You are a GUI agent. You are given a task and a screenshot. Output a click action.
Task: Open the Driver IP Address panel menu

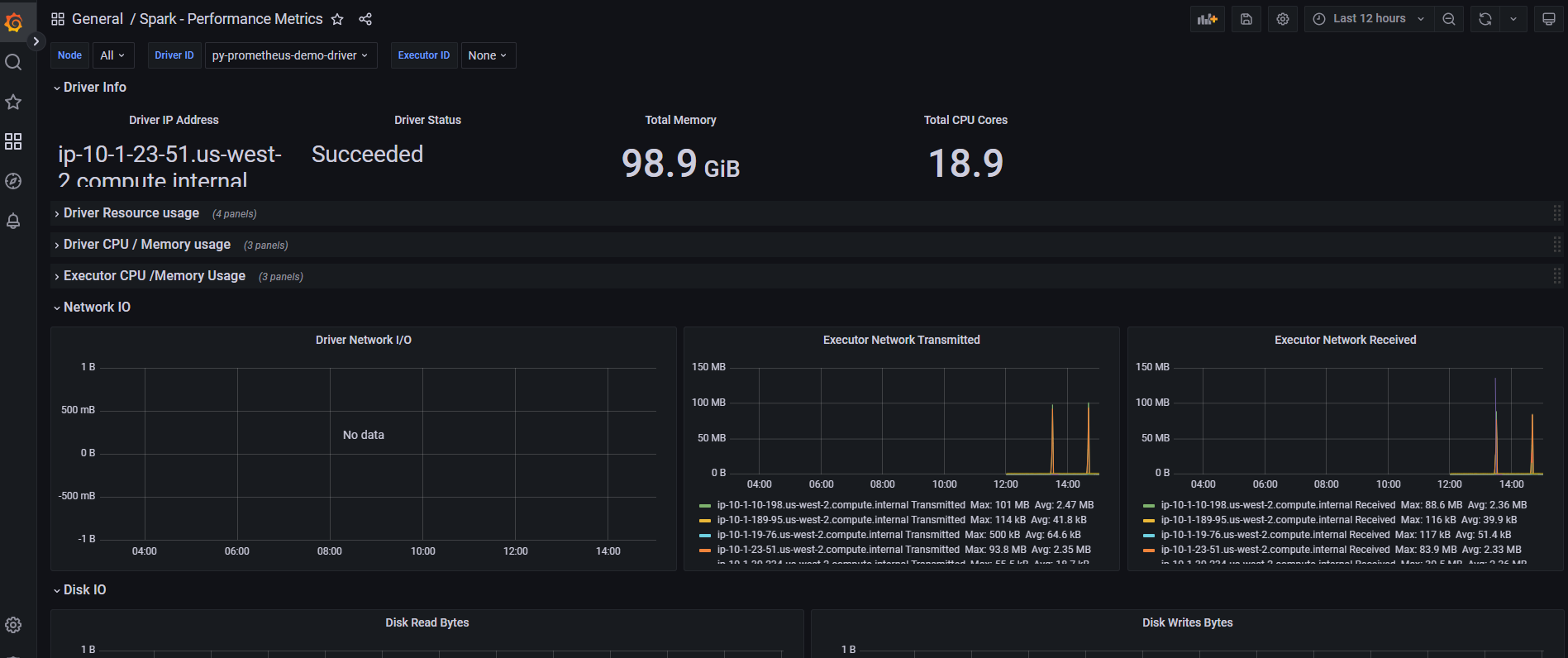(x=174, y=120)
